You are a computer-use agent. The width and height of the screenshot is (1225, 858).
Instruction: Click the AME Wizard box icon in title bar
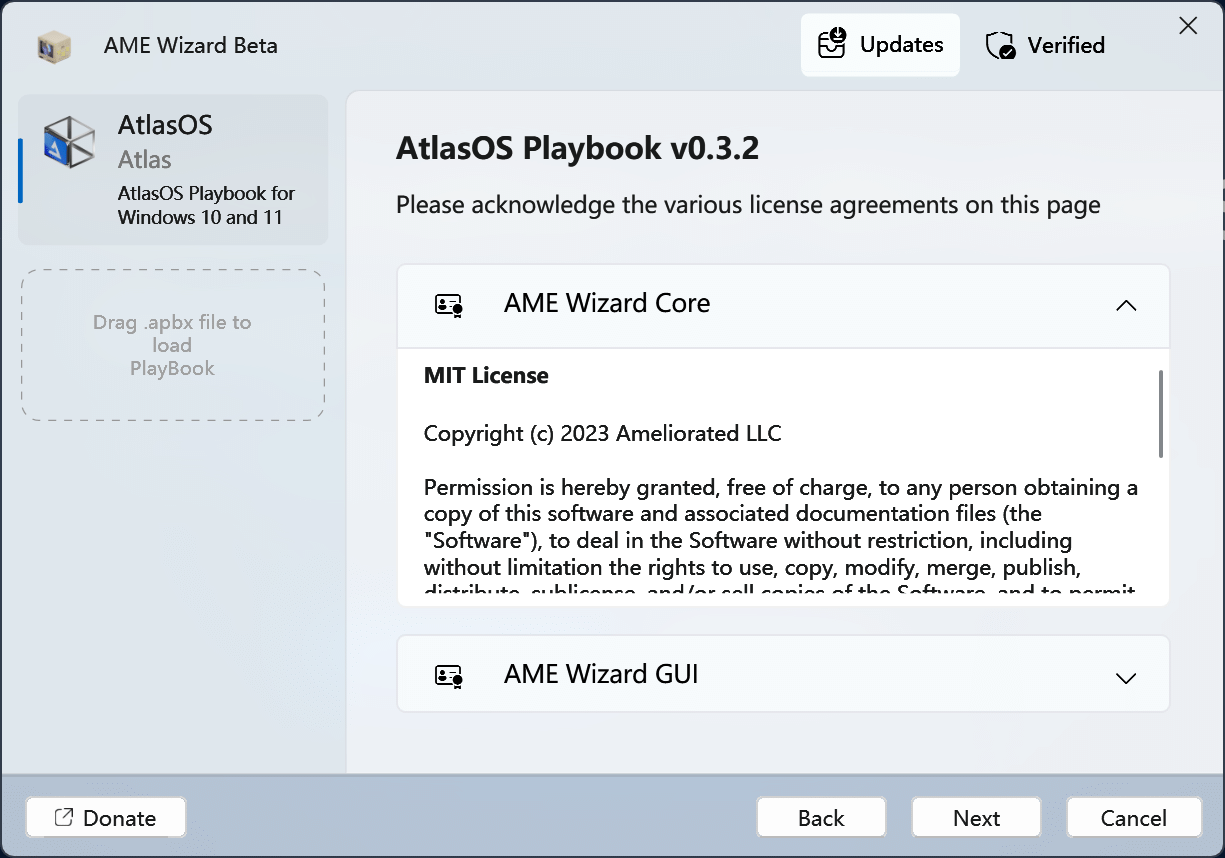[x=54, y=46]
